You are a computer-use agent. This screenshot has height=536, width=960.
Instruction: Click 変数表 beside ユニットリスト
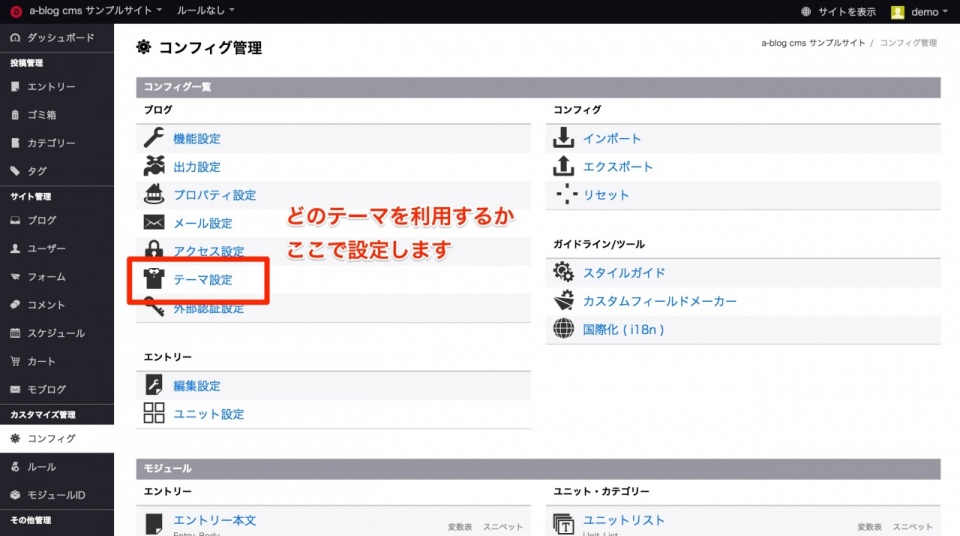point(869,527)
